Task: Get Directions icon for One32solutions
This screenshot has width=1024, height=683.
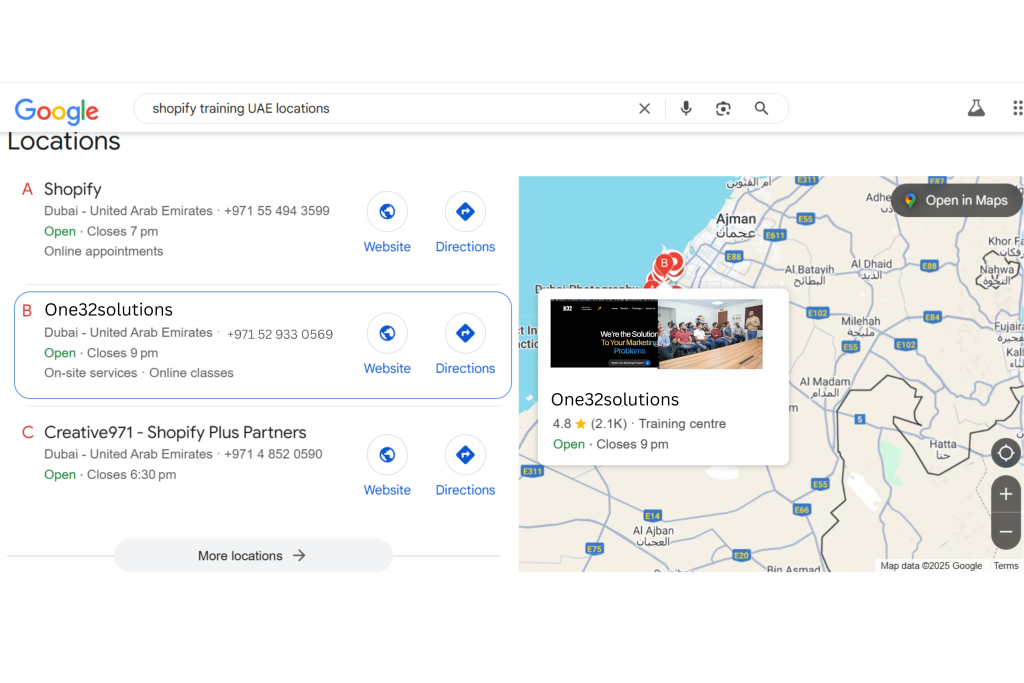Action: pyautogui.click(x=465, y=333)
